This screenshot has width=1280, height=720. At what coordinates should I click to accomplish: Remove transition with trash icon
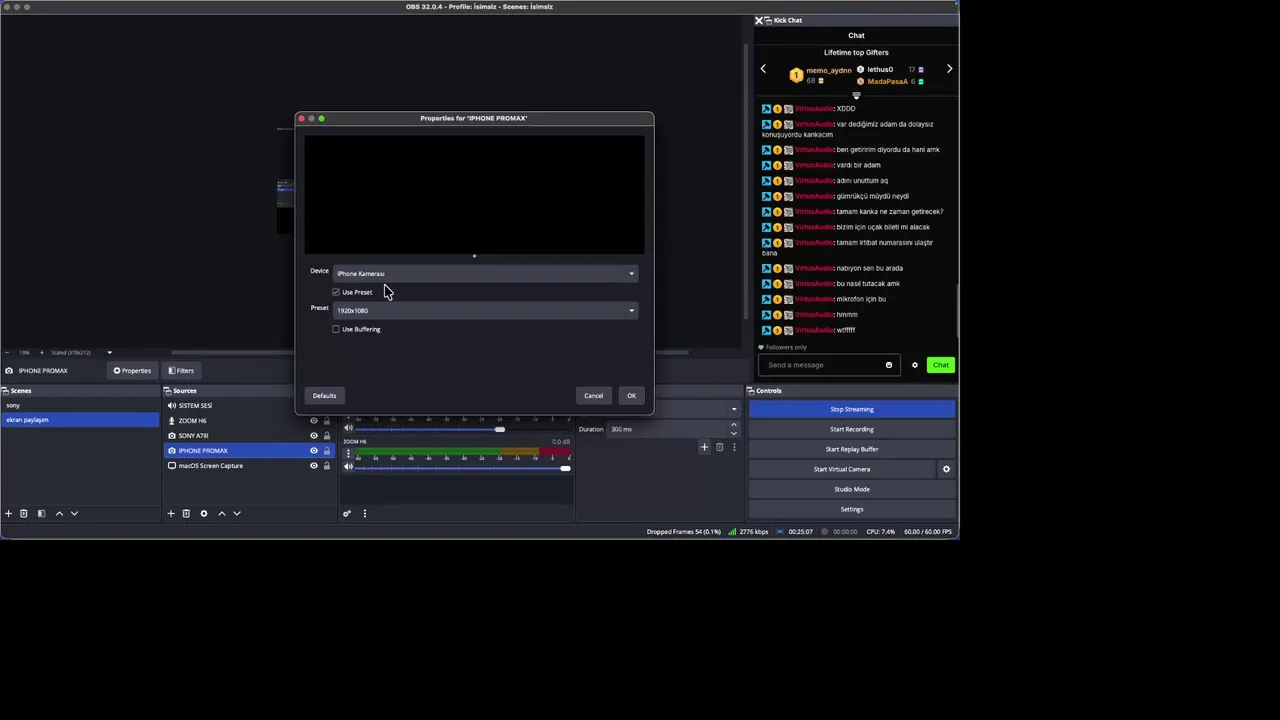[719, 447]
